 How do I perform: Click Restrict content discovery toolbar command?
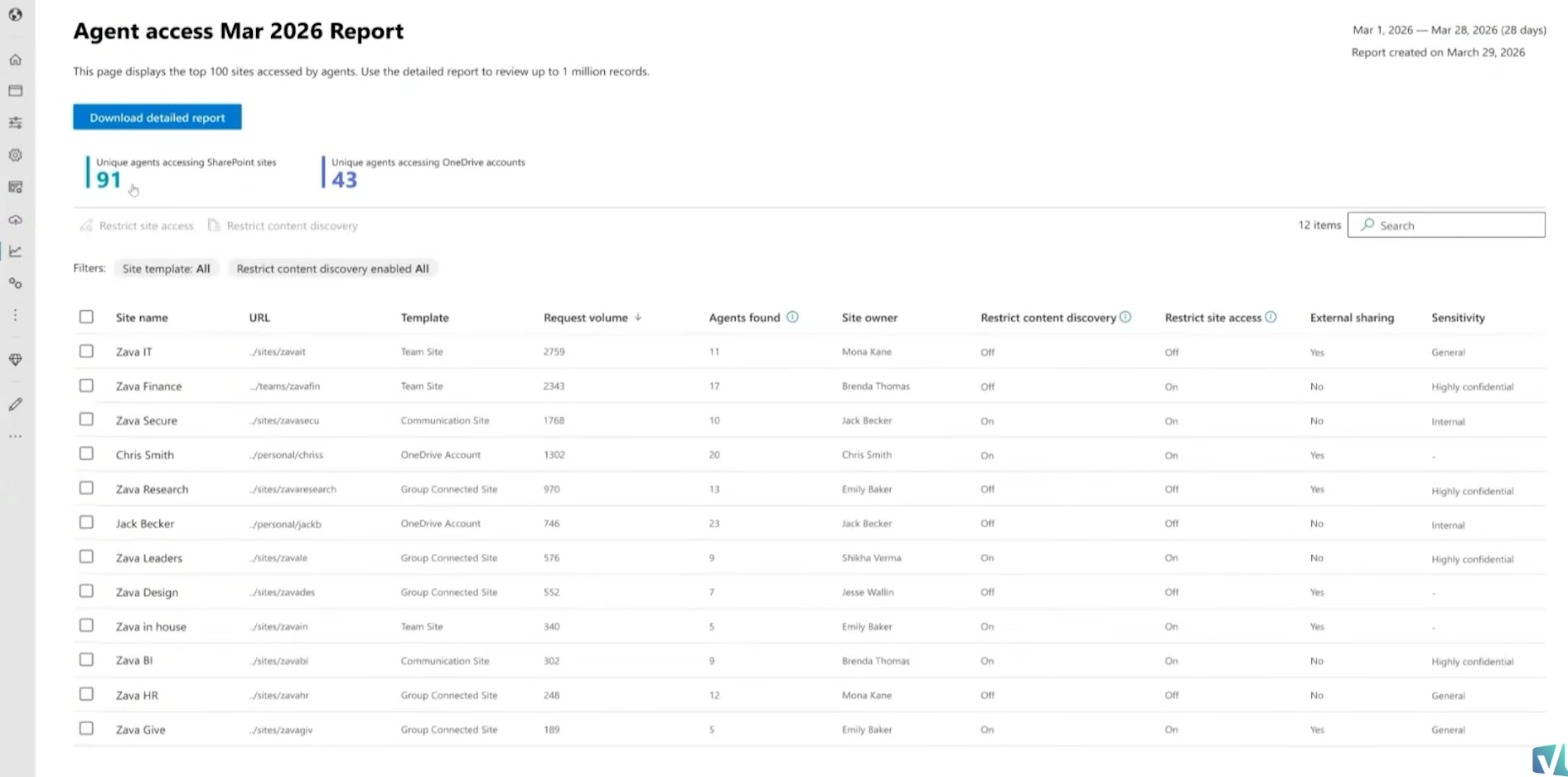click(283, 226)
